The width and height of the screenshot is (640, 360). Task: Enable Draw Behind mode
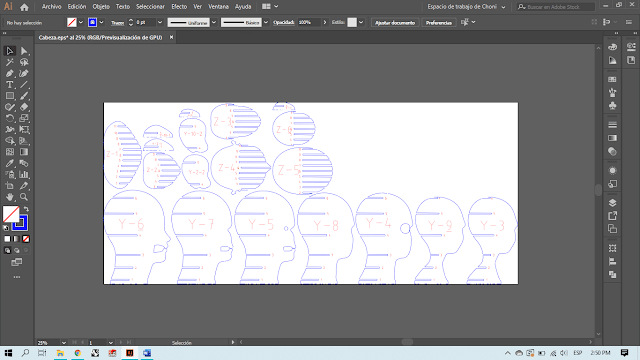[x=17, y=250]
